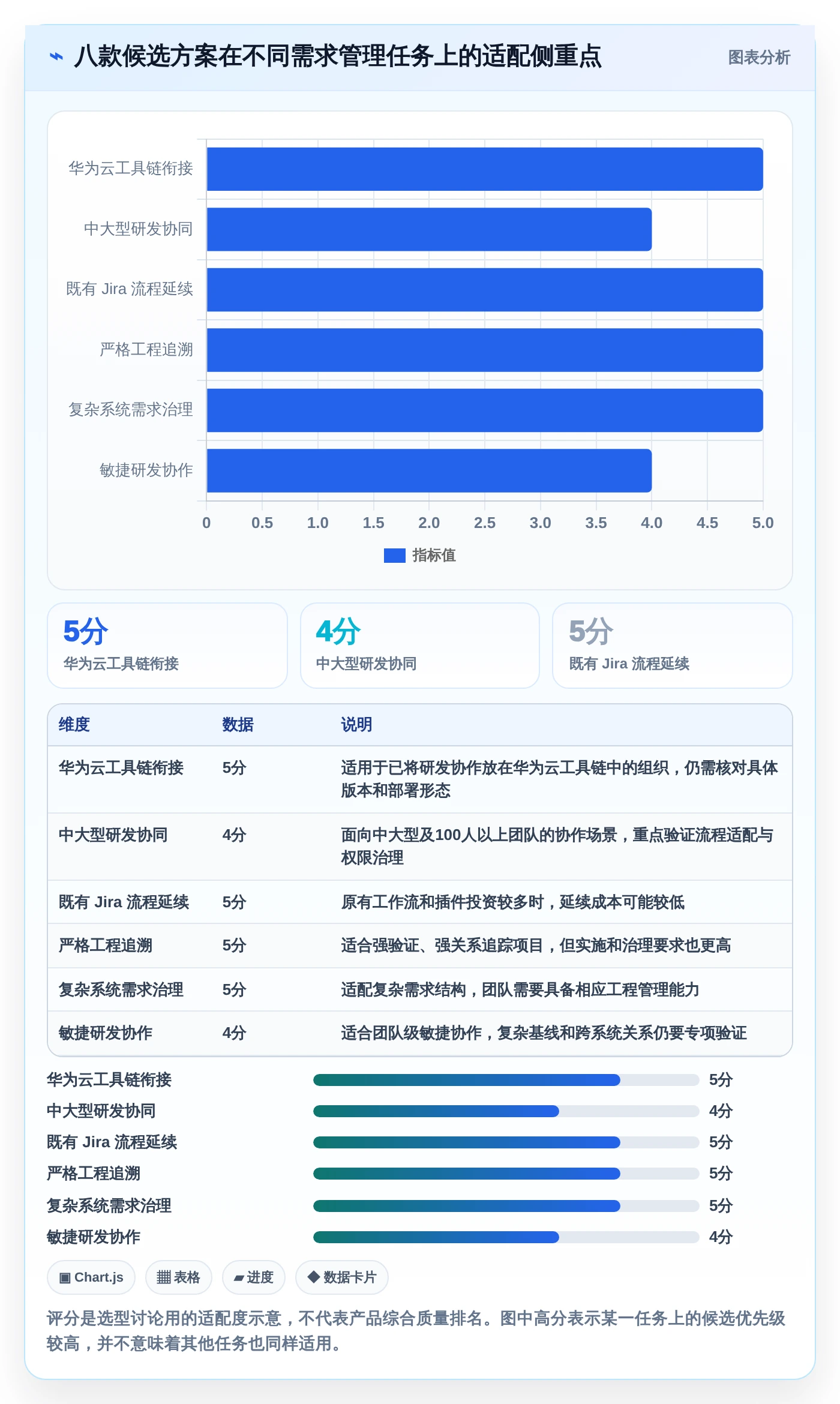The width and height of the screenshot is (840, 1404).
Task: Click the 中大型研发协同 bar in the chart
Action: point(429,229)
